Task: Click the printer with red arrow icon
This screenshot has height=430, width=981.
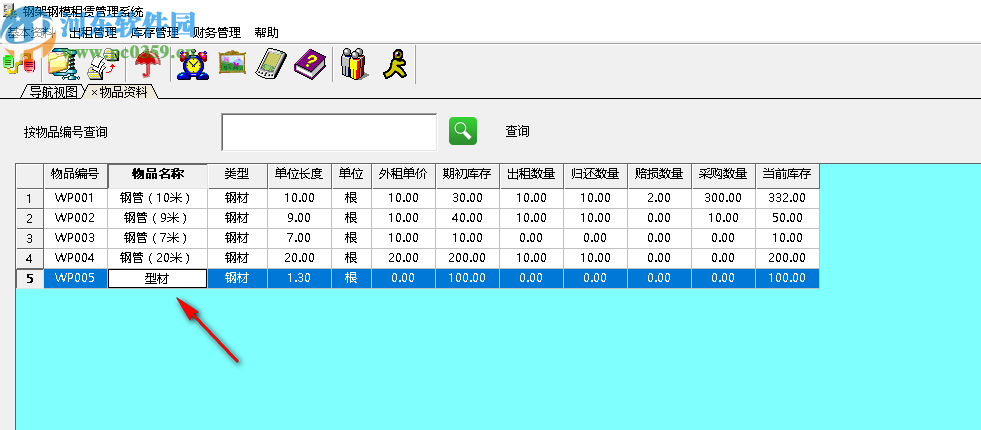Action: coord(103,64)
